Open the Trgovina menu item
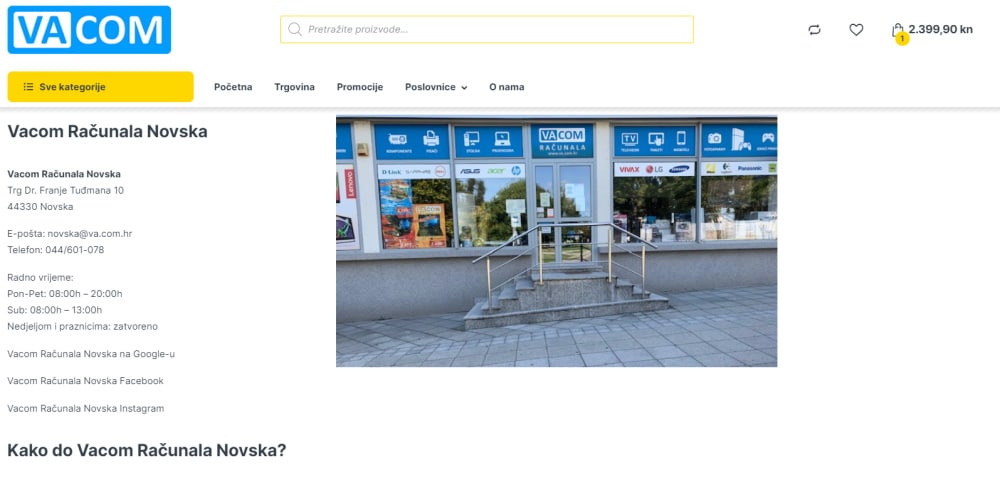Screen dimensions: 1000x480 295,87
